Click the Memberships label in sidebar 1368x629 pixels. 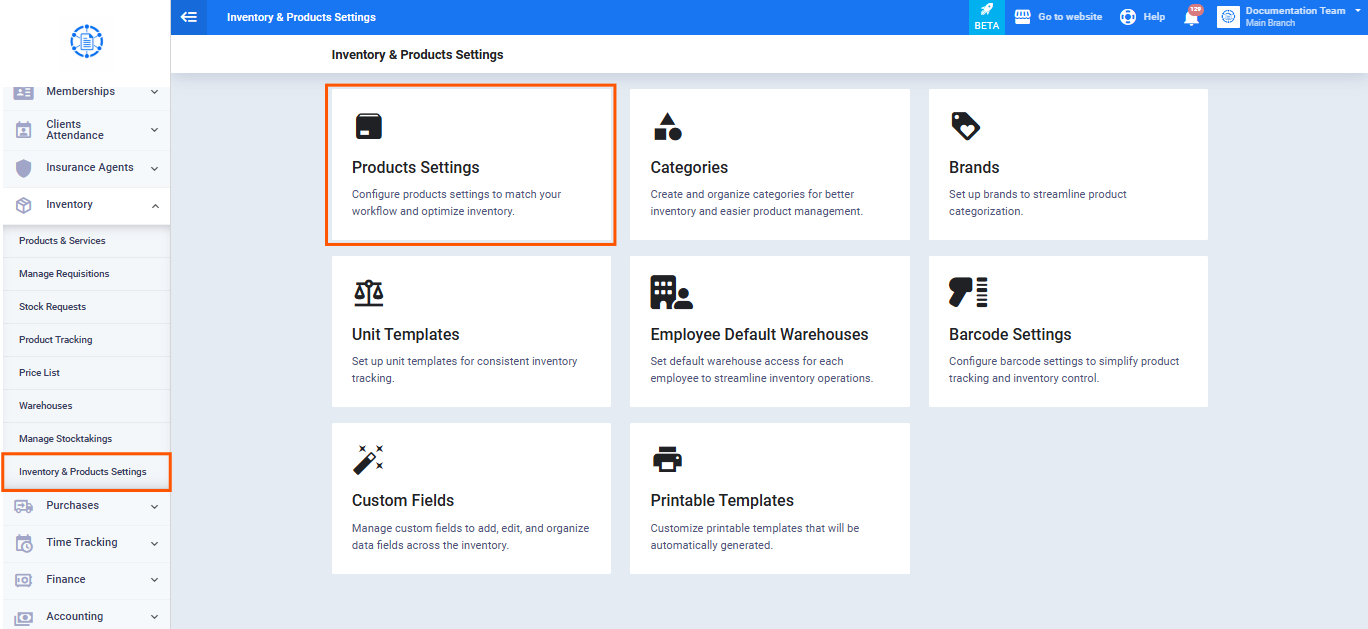80,92
